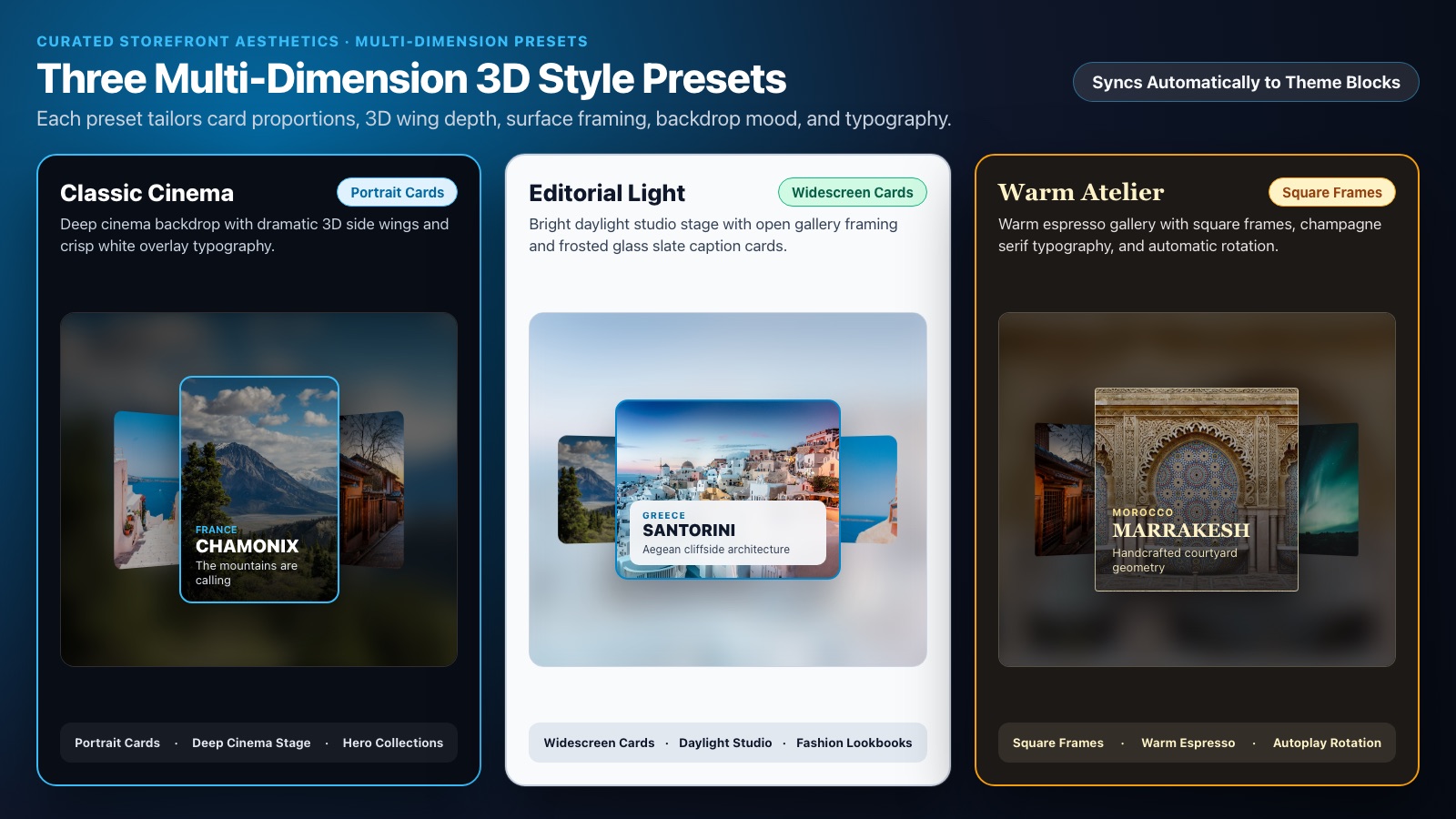Screen dimensions: 1456x819
Task: Click the left wing card beside Santorini
Action: coord(587,490)
